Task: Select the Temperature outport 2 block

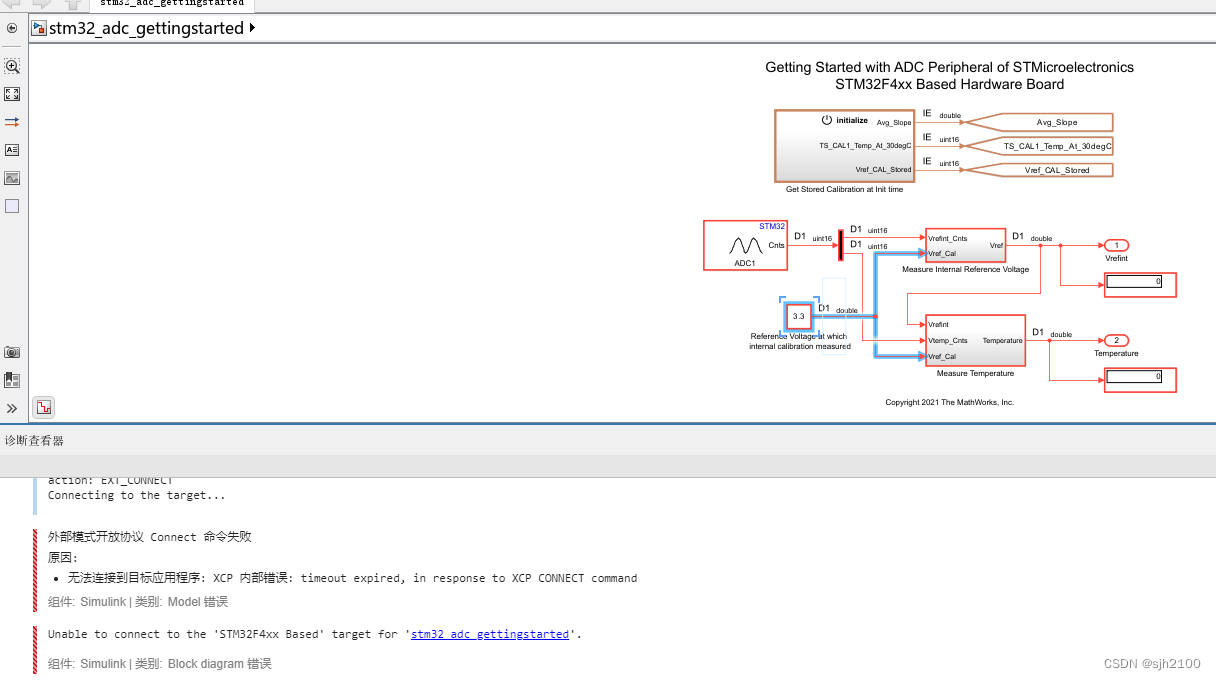Action: [1116, 340]
